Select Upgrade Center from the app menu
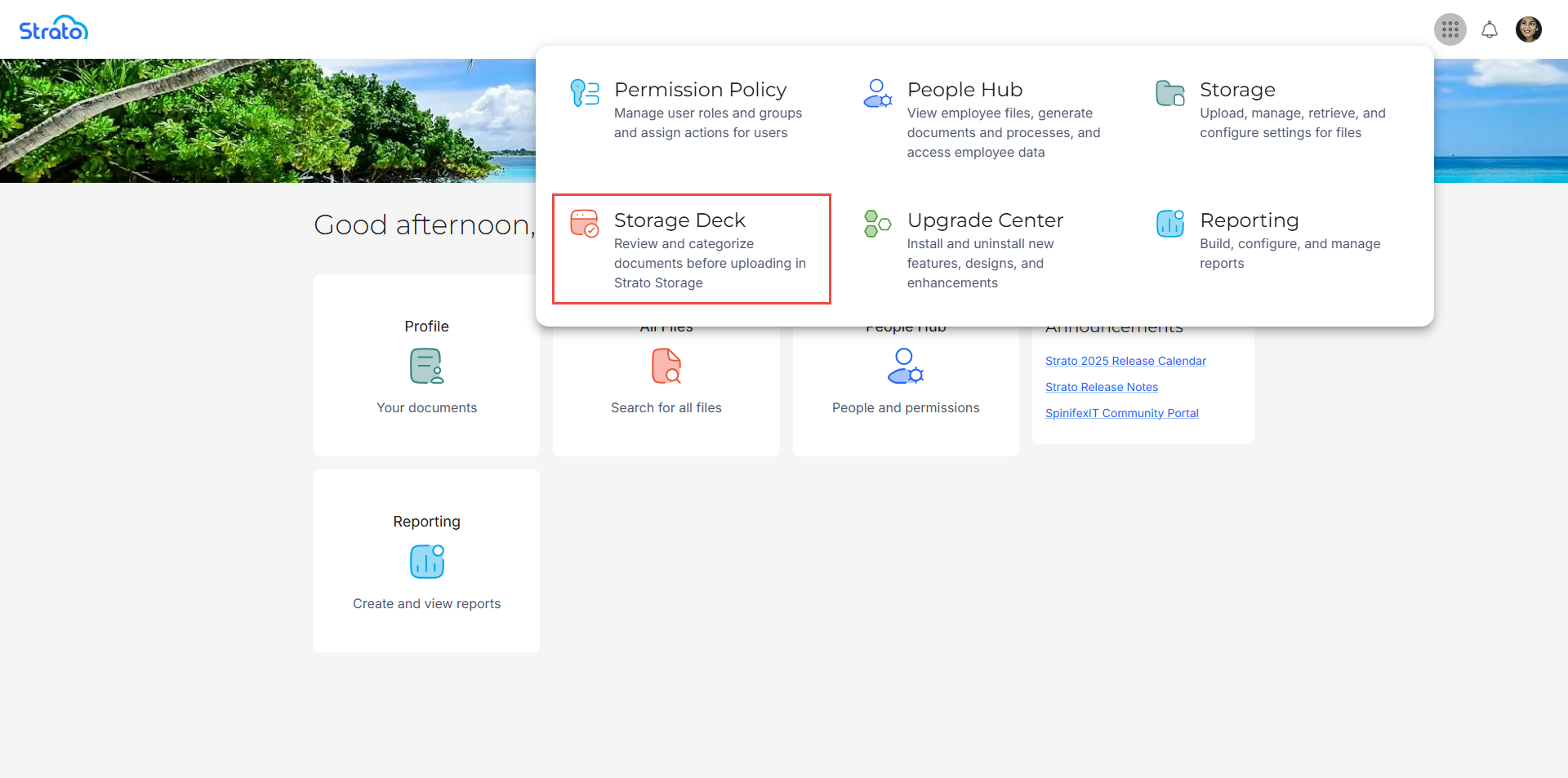The image size is (1568, 778). pyautogui.click(x=985, y=220)
